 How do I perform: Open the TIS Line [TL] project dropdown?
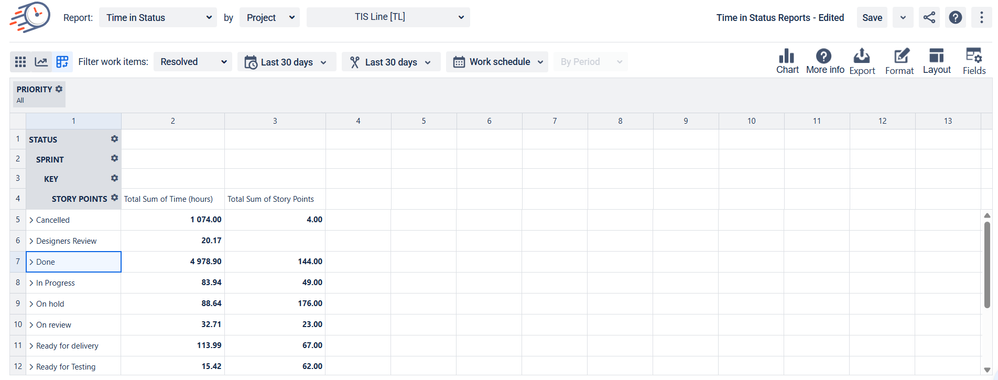coord(388,18)
